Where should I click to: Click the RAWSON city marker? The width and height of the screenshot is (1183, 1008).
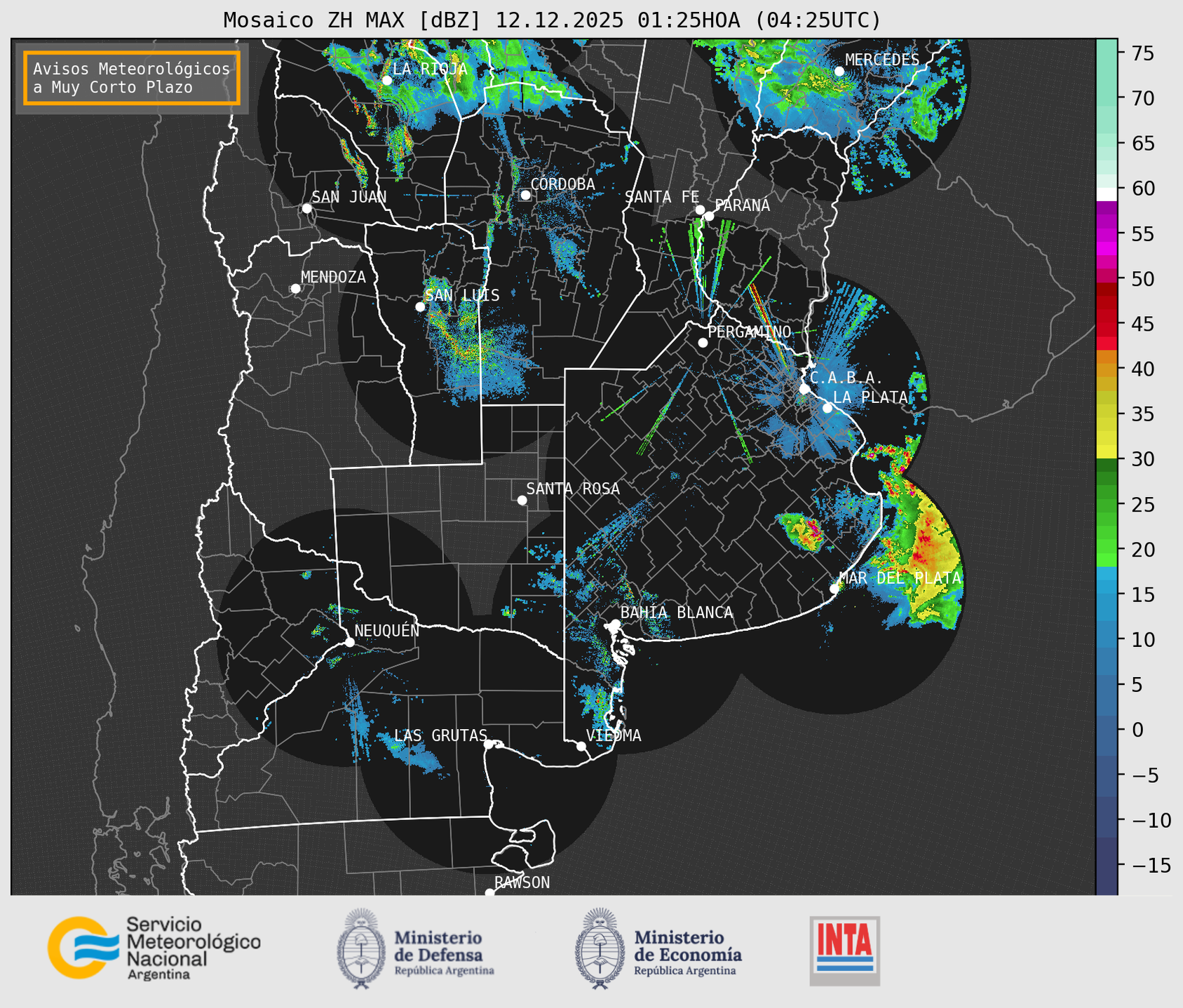pos(489,892)
